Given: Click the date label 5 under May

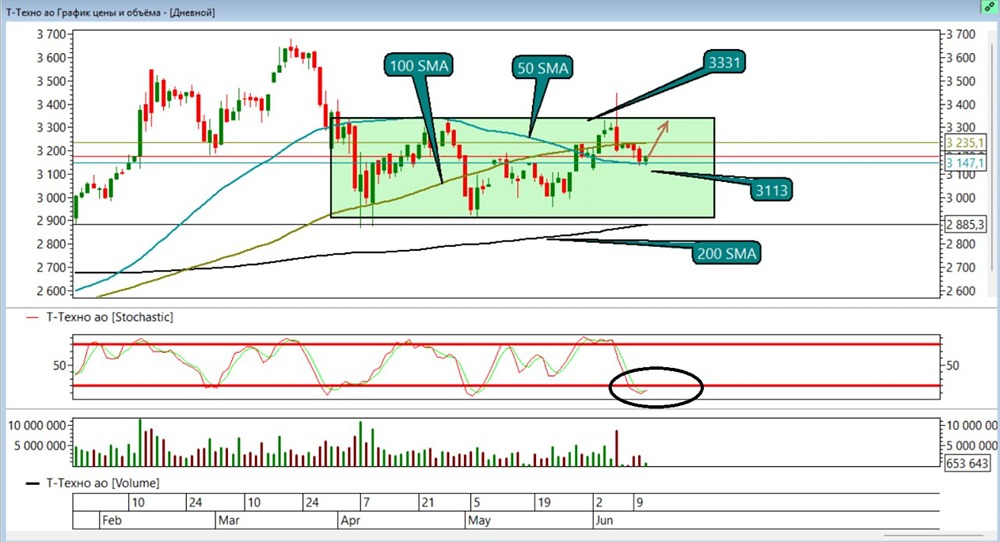Looking at the screenshot, I should click(476, 502).
